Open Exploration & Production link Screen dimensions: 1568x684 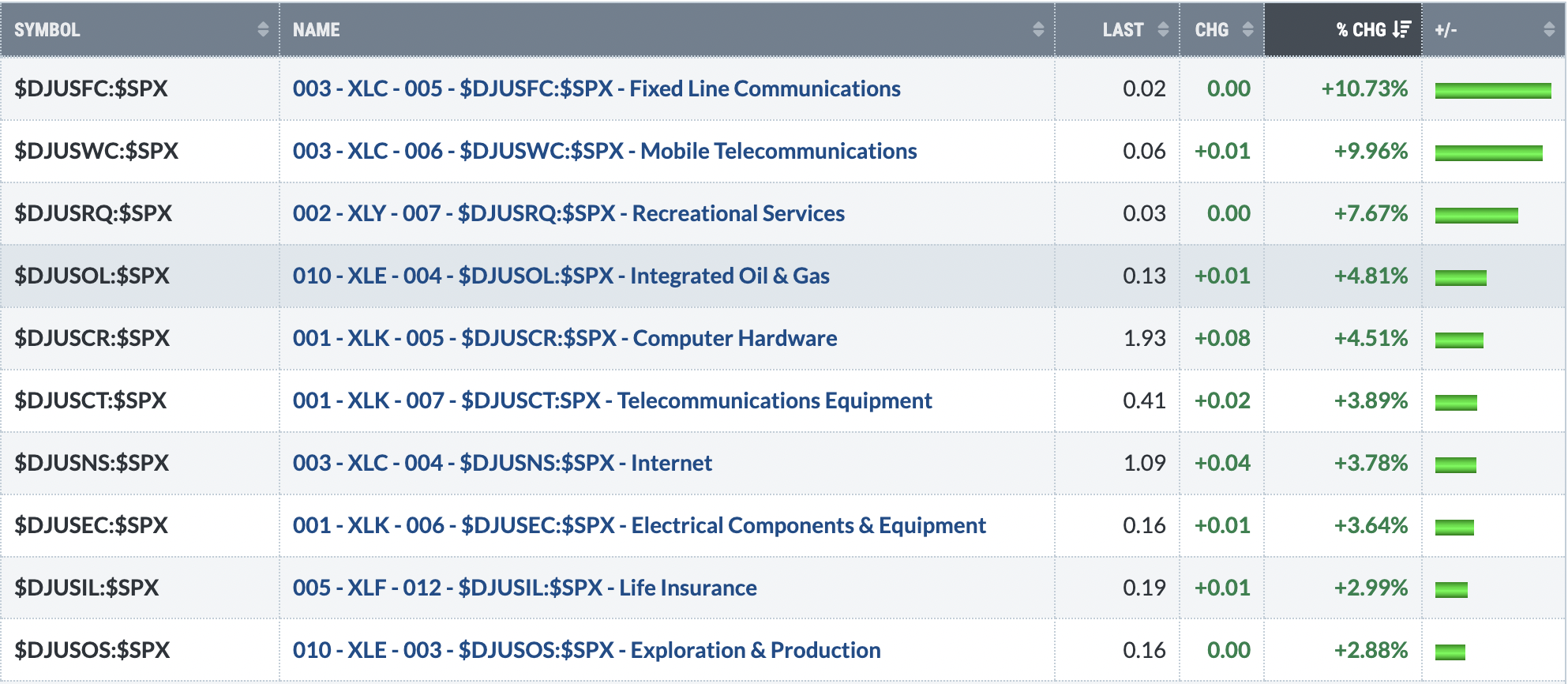[587, 650]
